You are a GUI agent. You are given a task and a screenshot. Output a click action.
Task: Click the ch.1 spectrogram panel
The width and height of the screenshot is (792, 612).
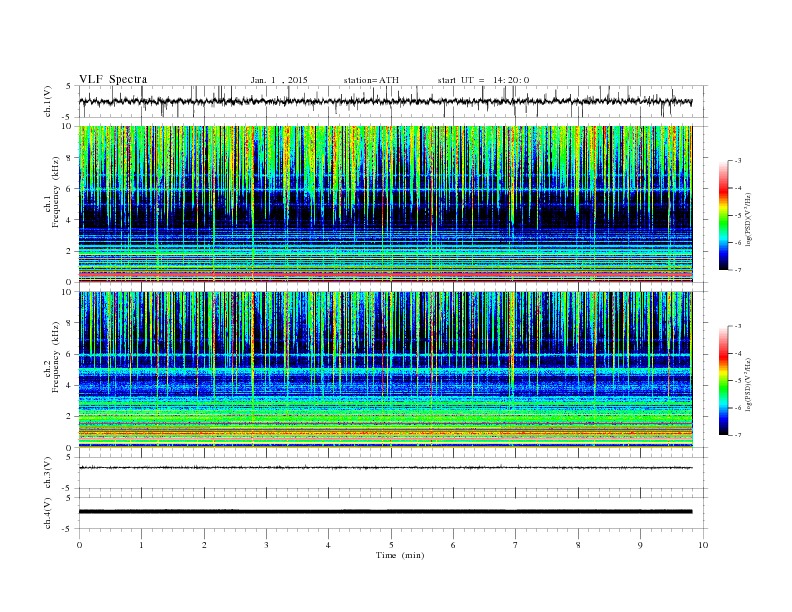tap(385, 204)
